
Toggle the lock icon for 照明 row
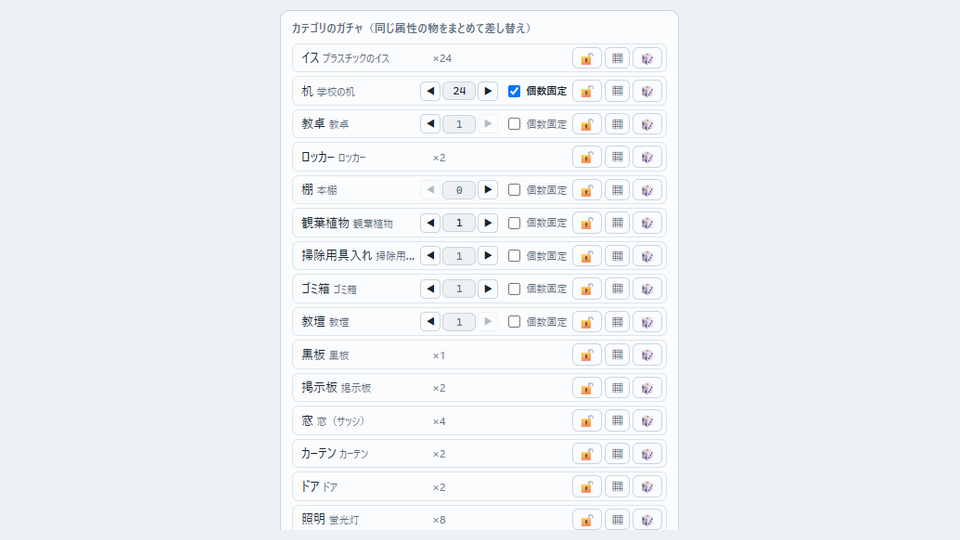[587, 520]
